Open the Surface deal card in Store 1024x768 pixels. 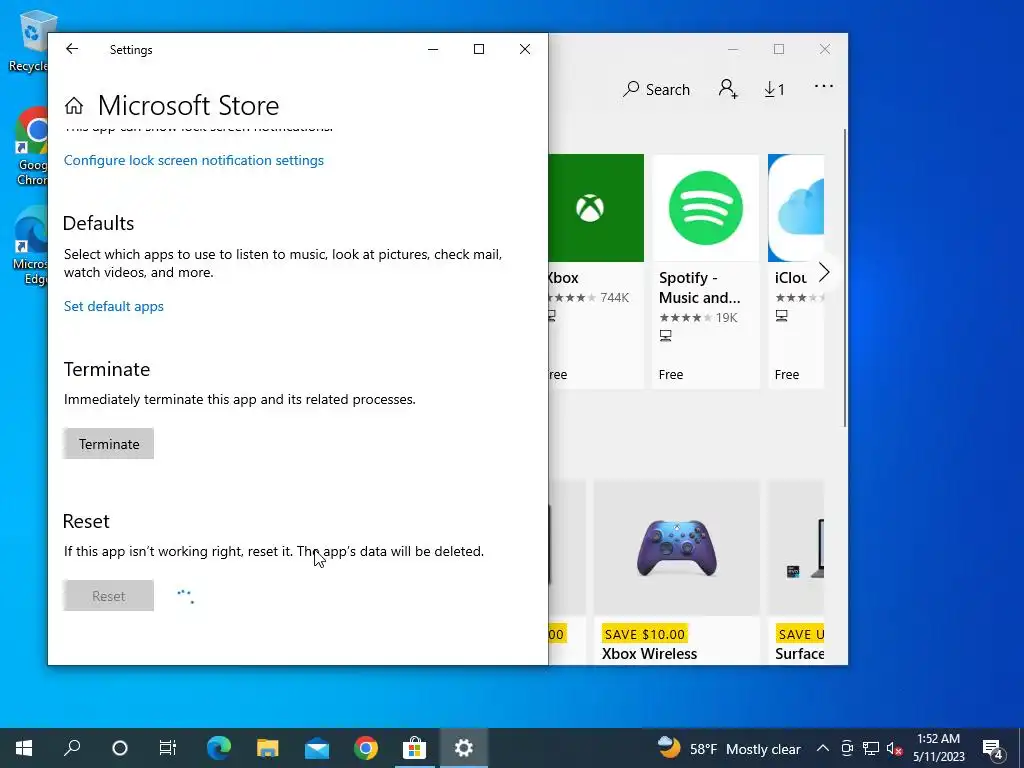pyautogui.click(x=796, y=573)
